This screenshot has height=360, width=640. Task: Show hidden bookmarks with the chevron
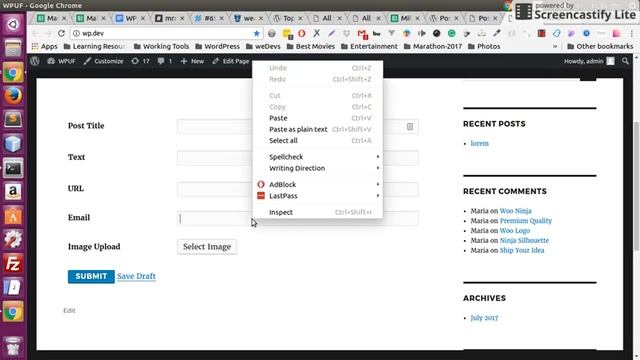[555, 47]
